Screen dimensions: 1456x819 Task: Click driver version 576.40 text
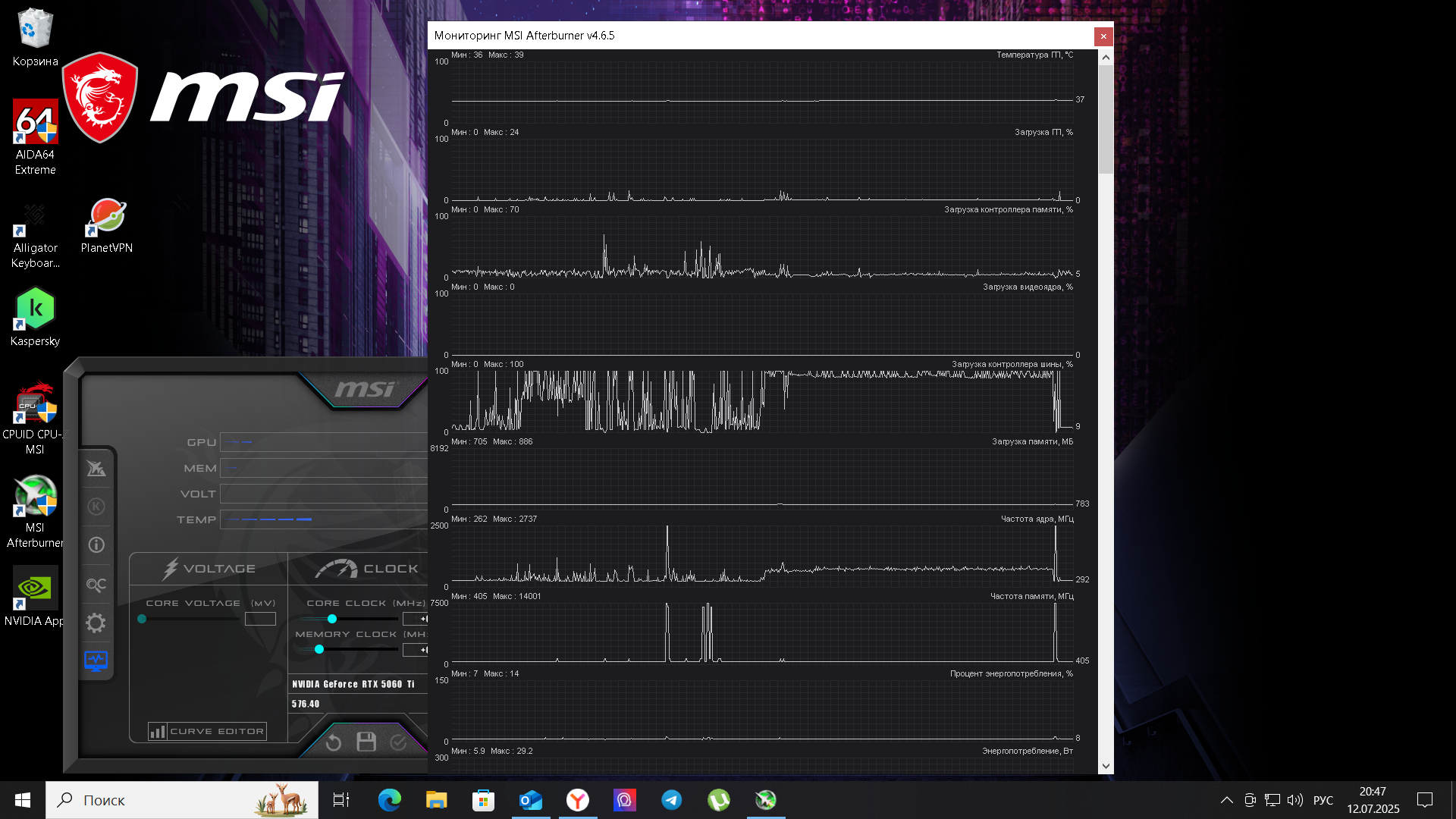click(306, 704)
